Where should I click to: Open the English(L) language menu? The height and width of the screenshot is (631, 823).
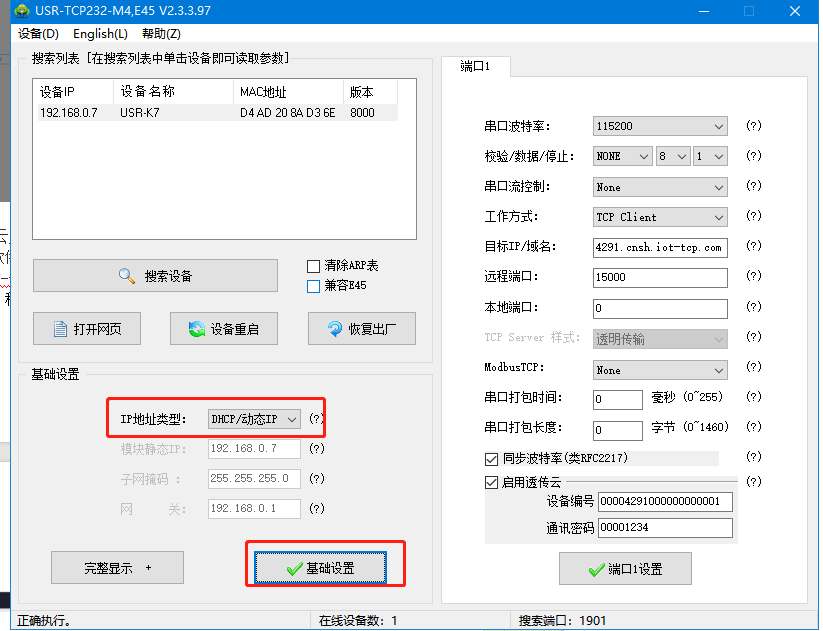[x=100, y=34]
